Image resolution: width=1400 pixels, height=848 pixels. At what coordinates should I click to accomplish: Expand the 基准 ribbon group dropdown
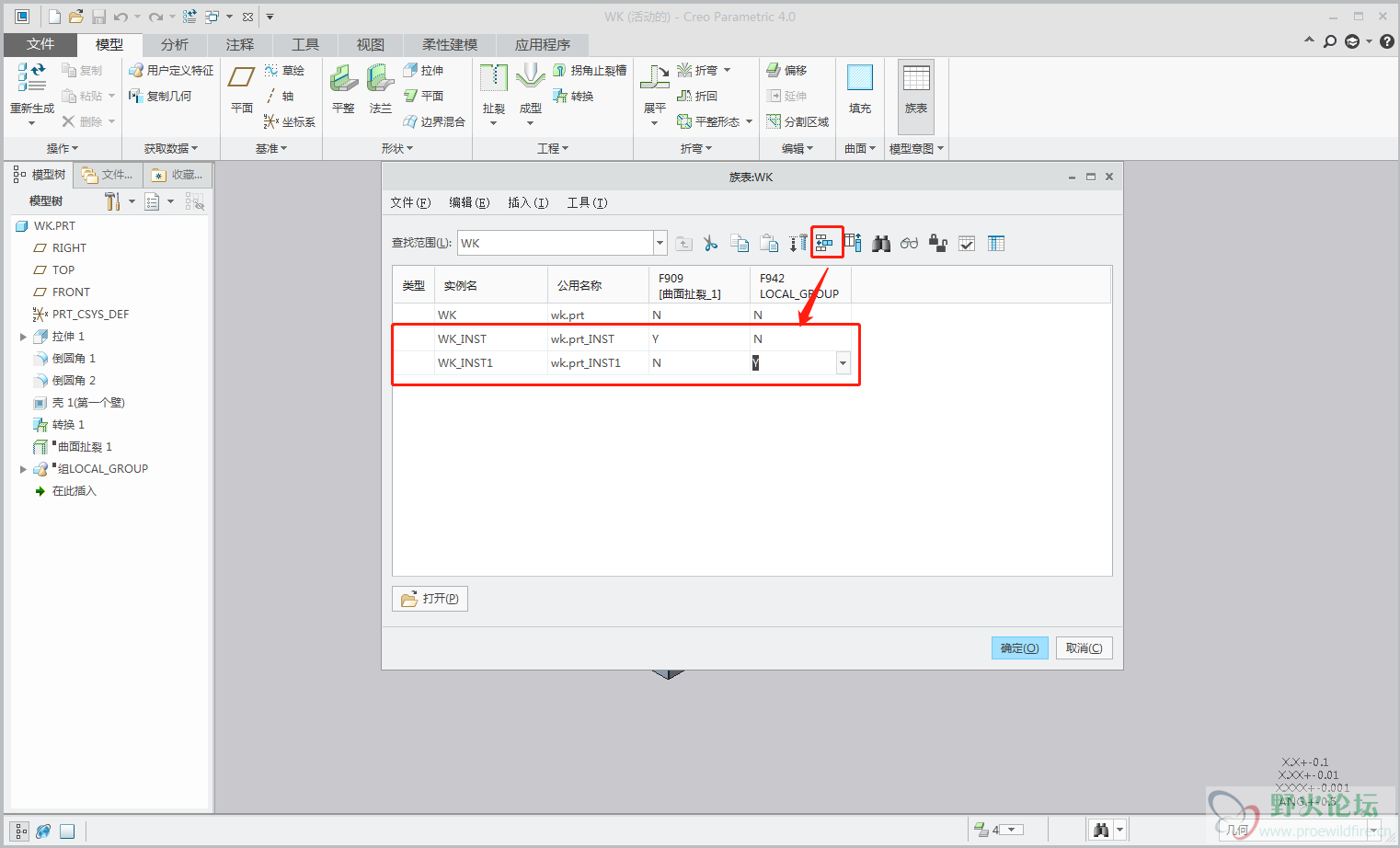tap(271, 148)
